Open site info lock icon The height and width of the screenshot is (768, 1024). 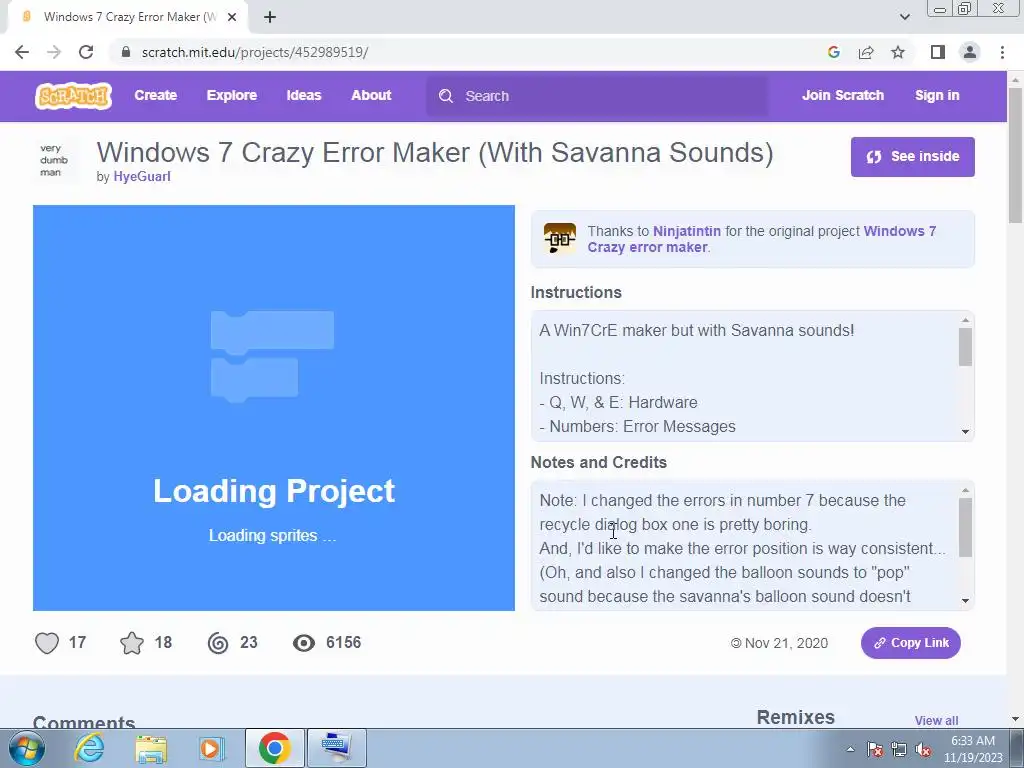pos(126,52)
